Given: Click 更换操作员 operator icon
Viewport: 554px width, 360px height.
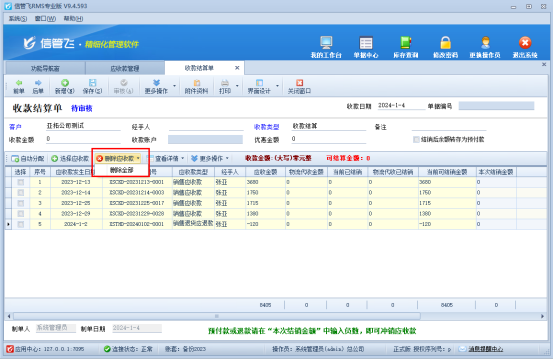Looking at the screenshot, I should tap(485, 43).
